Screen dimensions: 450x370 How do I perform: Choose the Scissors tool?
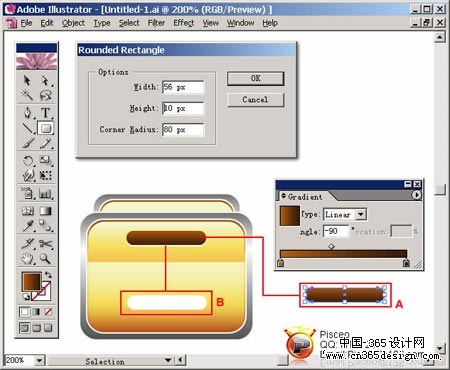46,244
